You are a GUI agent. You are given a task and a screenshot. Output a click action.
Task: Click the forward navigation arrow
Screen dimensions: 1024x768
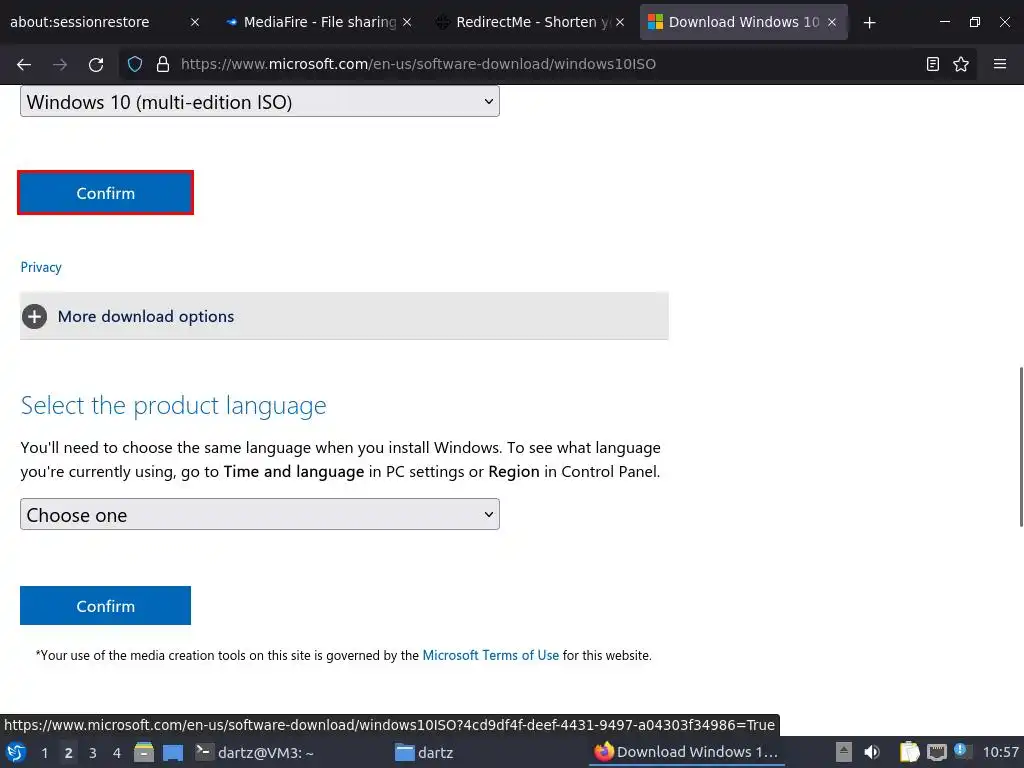click(x=60, y=64)
